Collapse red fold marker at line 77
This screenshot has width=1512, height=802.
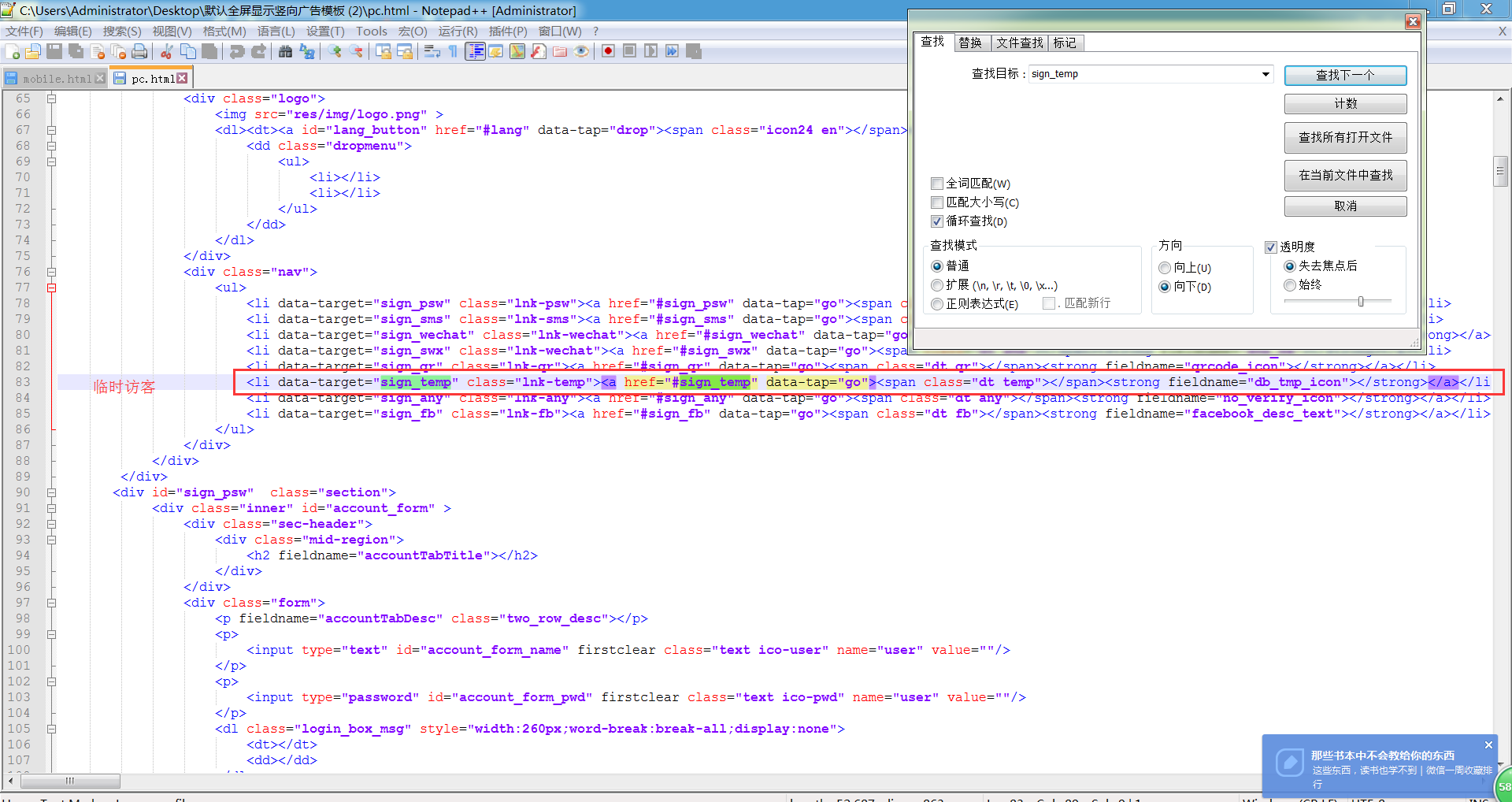pos(51,288)
